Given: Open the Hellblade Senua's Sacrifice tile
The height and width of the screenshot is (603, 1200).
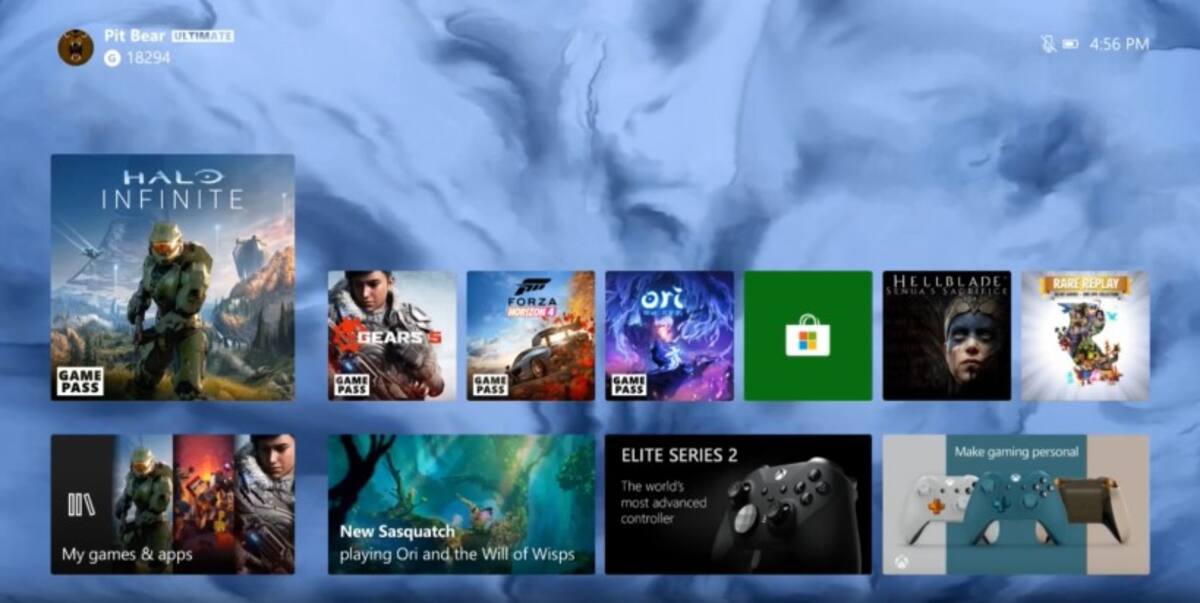Looking at the screenshot, I should point(946,336).
